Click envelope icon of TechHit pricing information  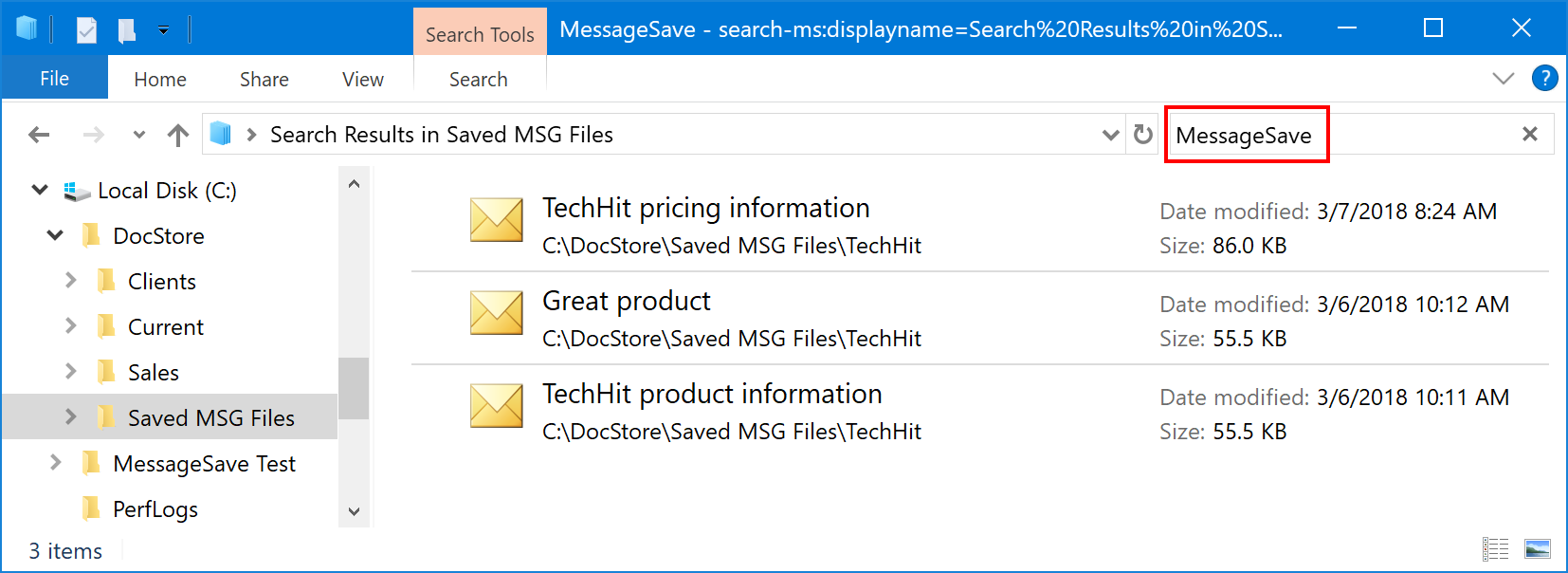point(497,220)
